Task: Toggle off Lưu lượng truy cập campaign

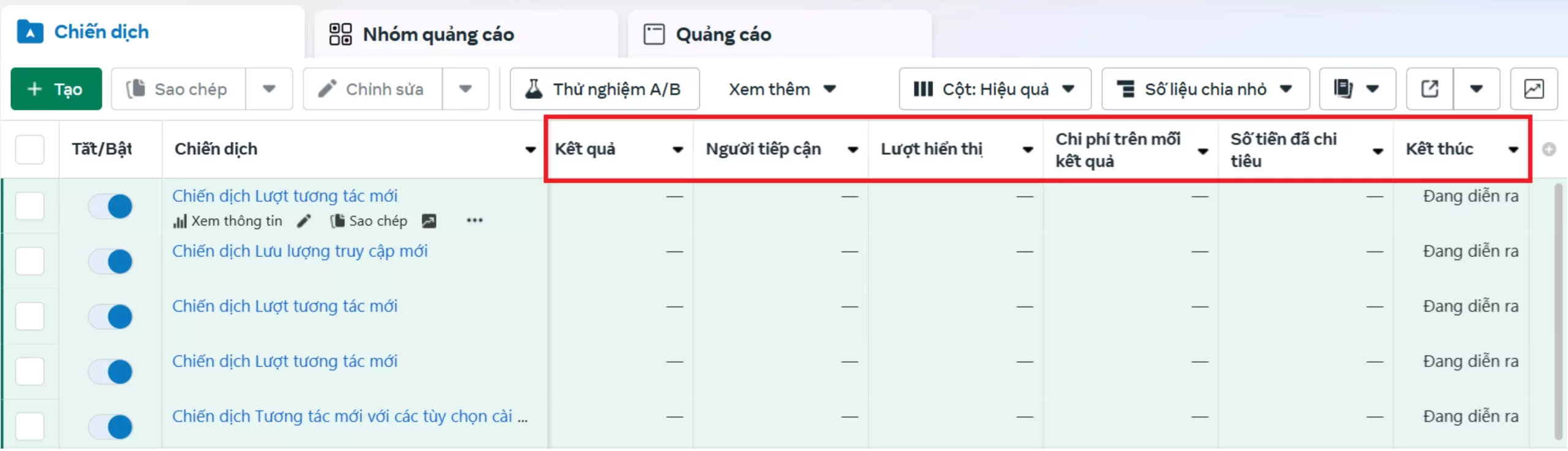Action: [x=111, y=261]
